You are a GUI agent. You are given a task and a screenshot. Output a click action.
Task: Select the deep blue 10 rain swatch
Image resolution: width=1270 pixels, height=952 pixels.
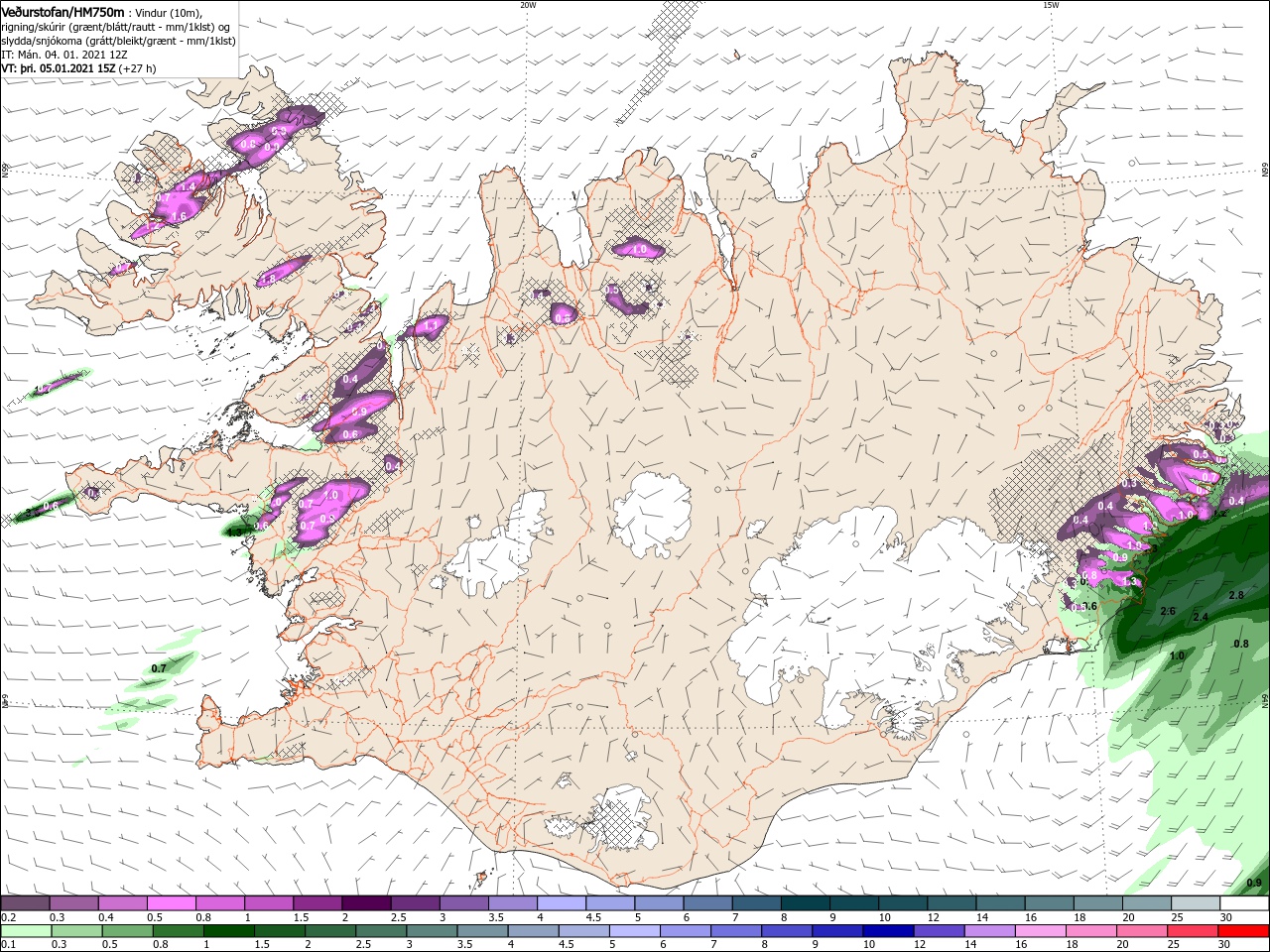[x=888, y=931]
